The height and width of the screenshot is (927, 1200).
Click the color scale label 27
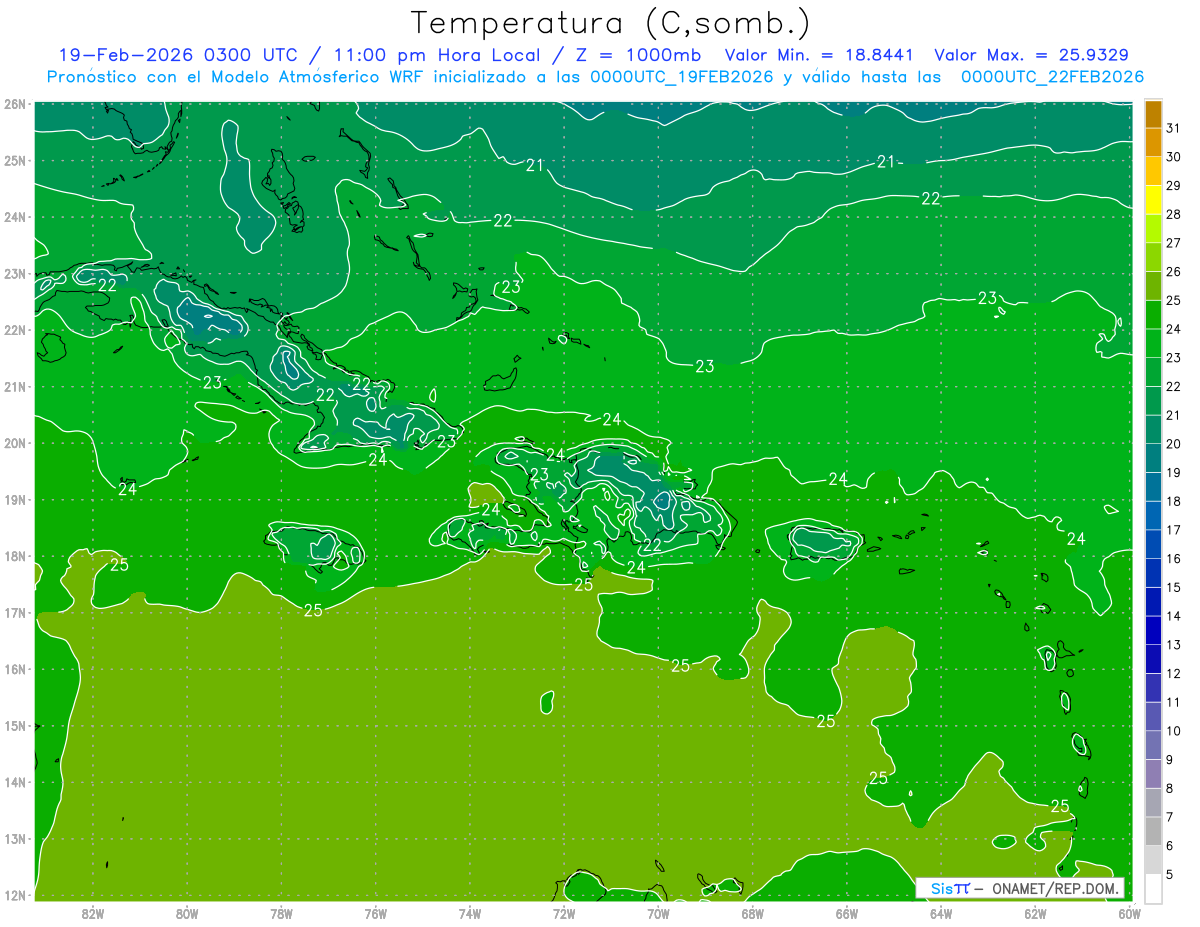(x=1173, y=243)
